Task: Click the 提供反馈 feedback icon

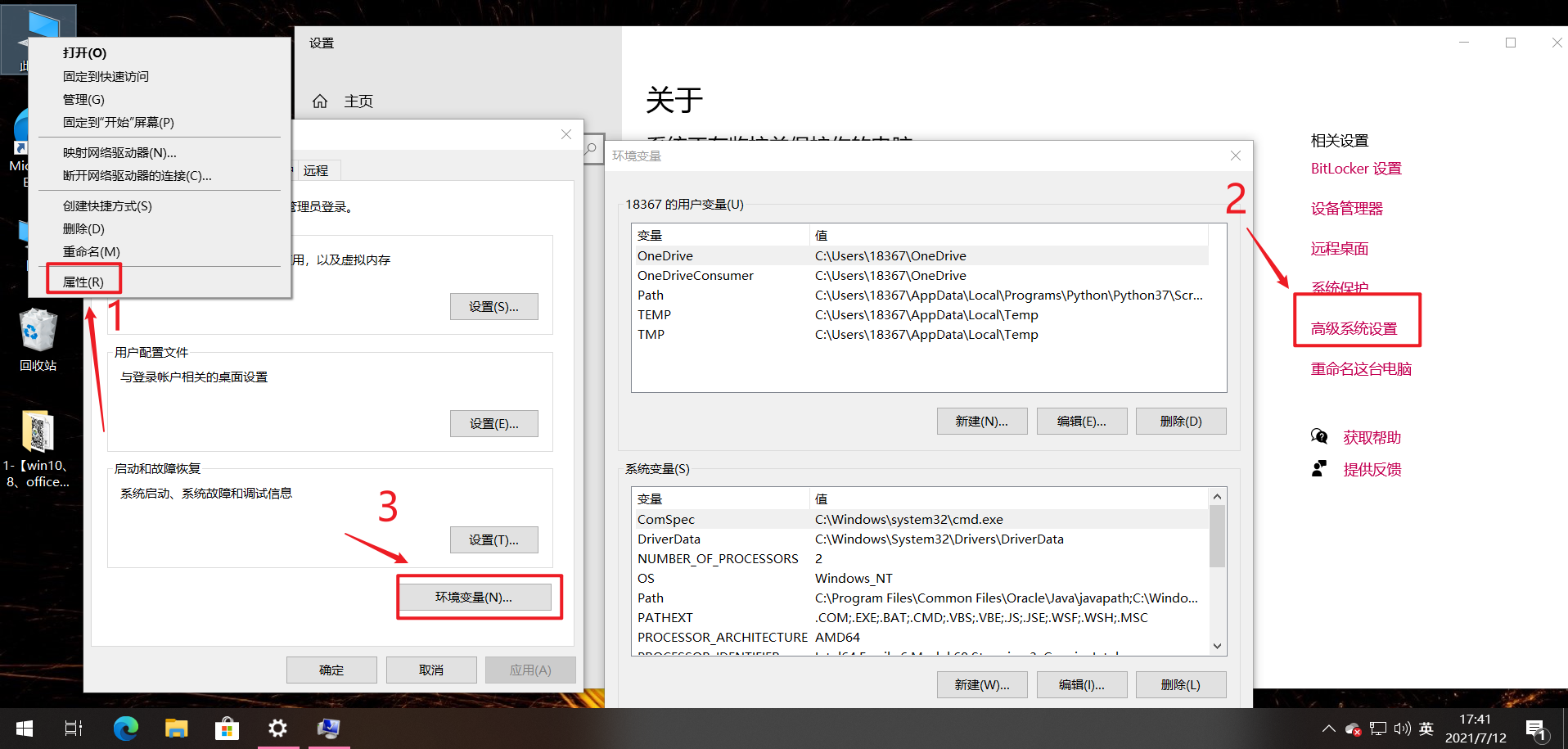Action: tap(1318, 469)
